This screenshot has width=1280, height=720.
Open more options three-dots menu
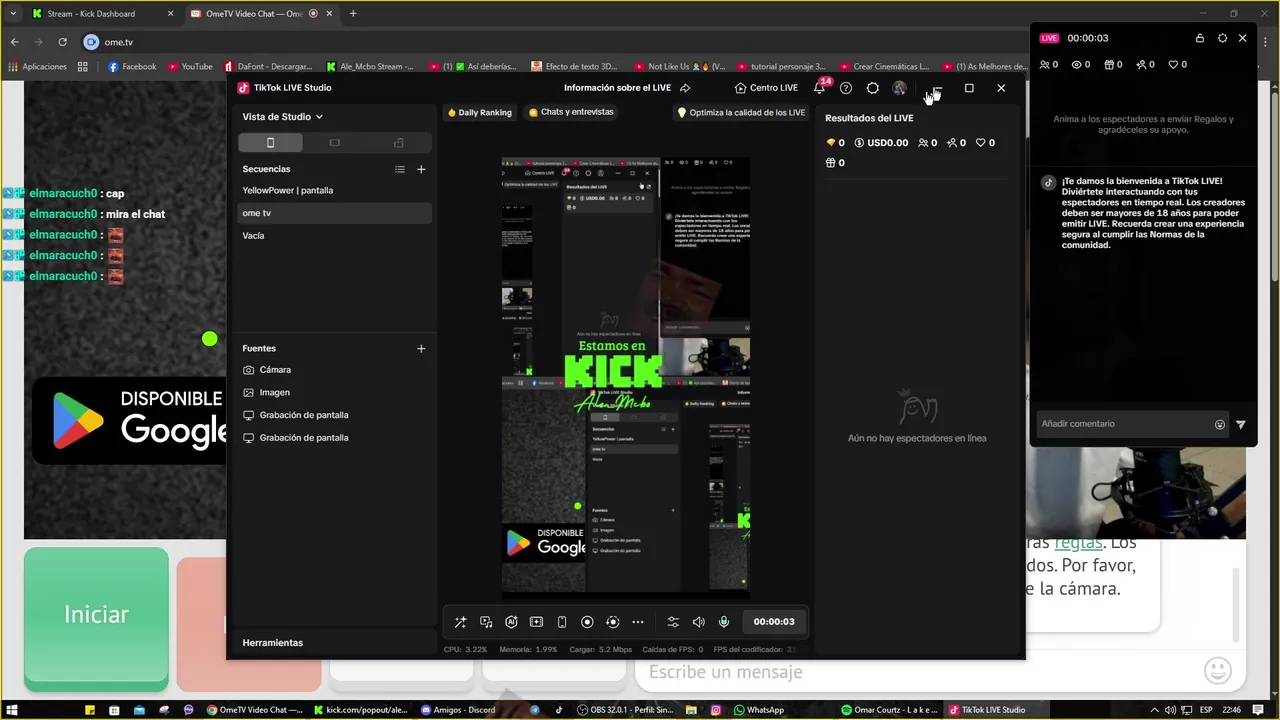coord(638,622)
